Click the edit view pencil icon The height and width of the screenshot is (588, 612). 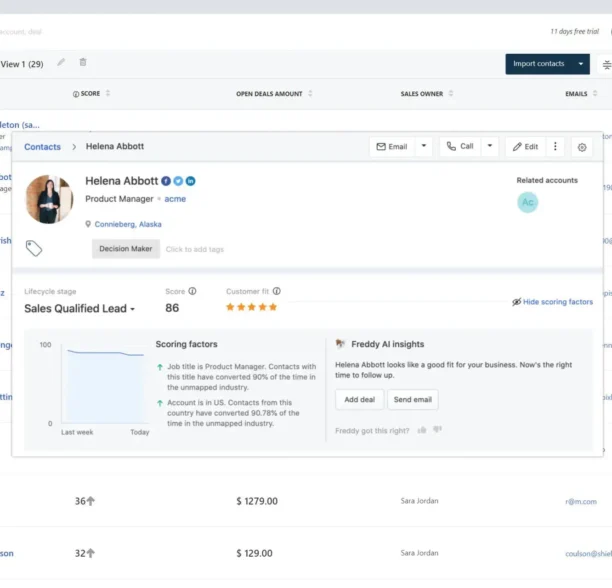(x=61, y=62)
